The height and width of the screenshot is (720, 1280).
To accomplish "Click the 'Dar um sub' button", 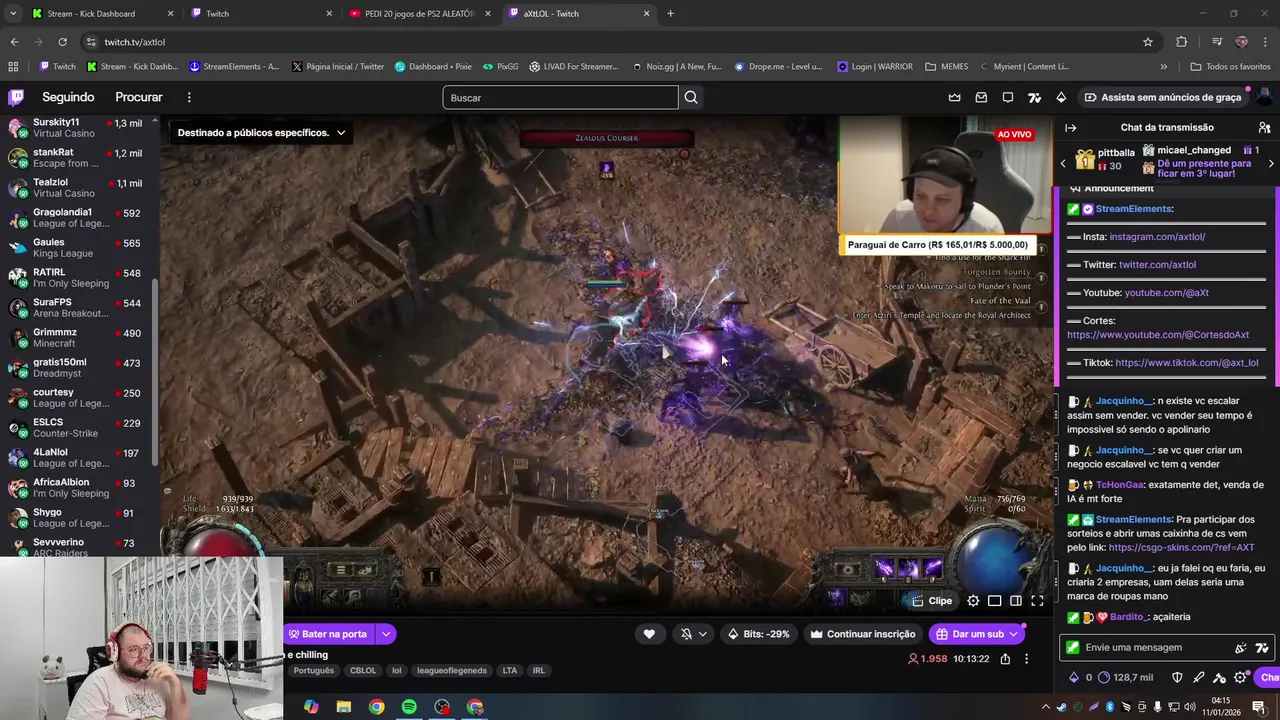I will point(969,634).
